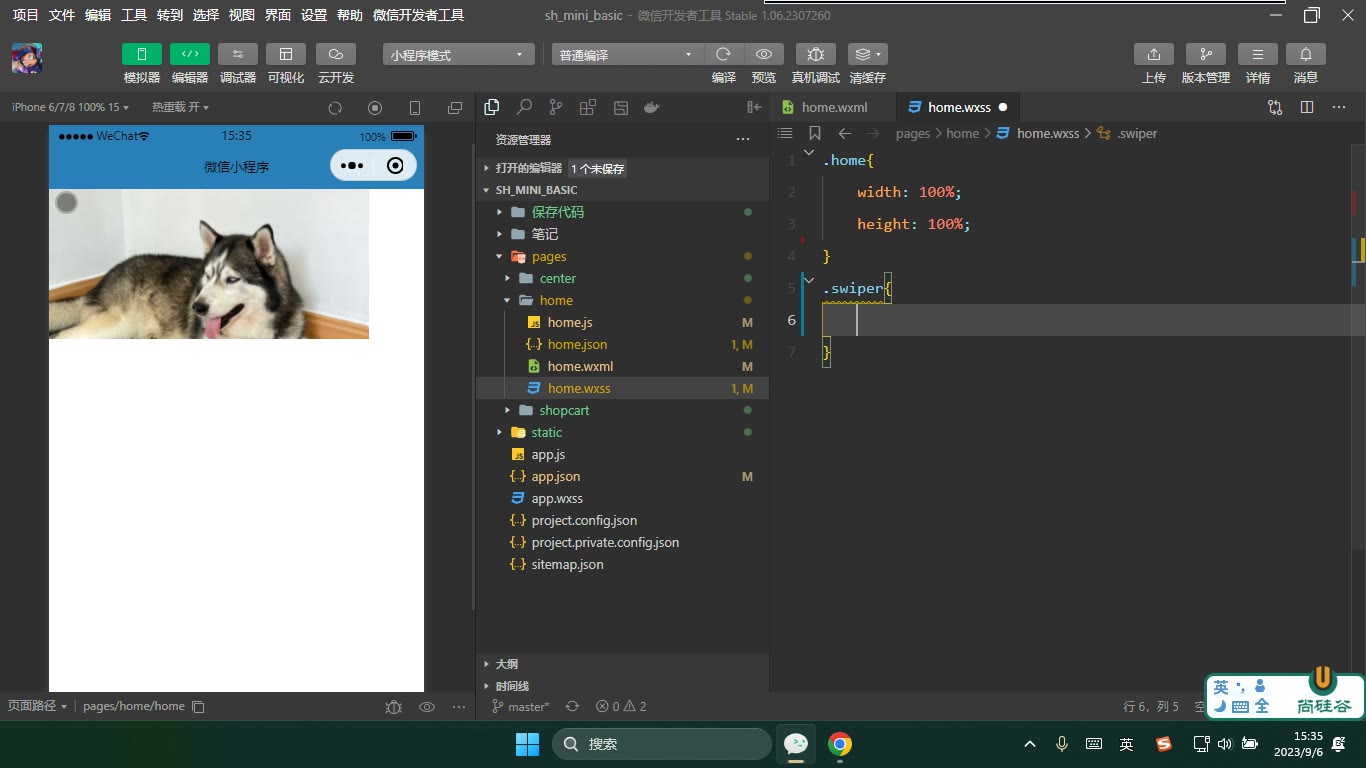
Task: Open 版本管理 version management
Action: (1206, 54)
